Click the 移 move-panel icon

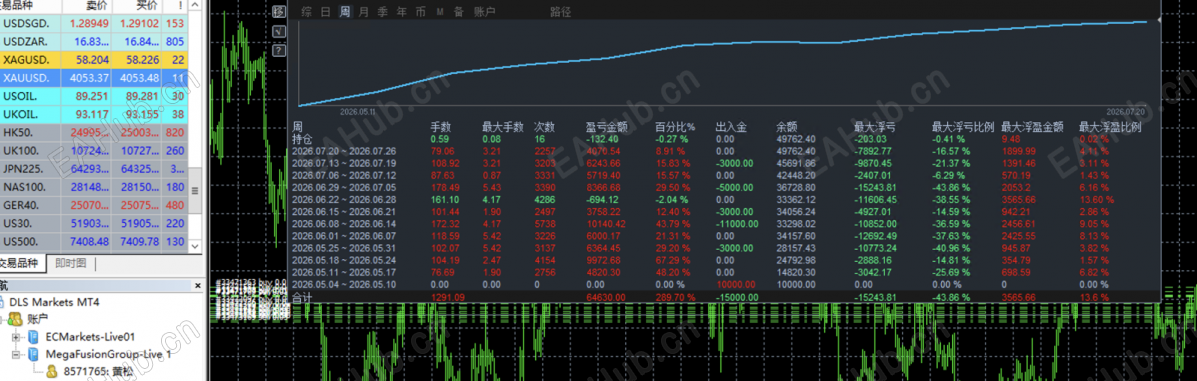pyautogui.click(x=279, y=11)
